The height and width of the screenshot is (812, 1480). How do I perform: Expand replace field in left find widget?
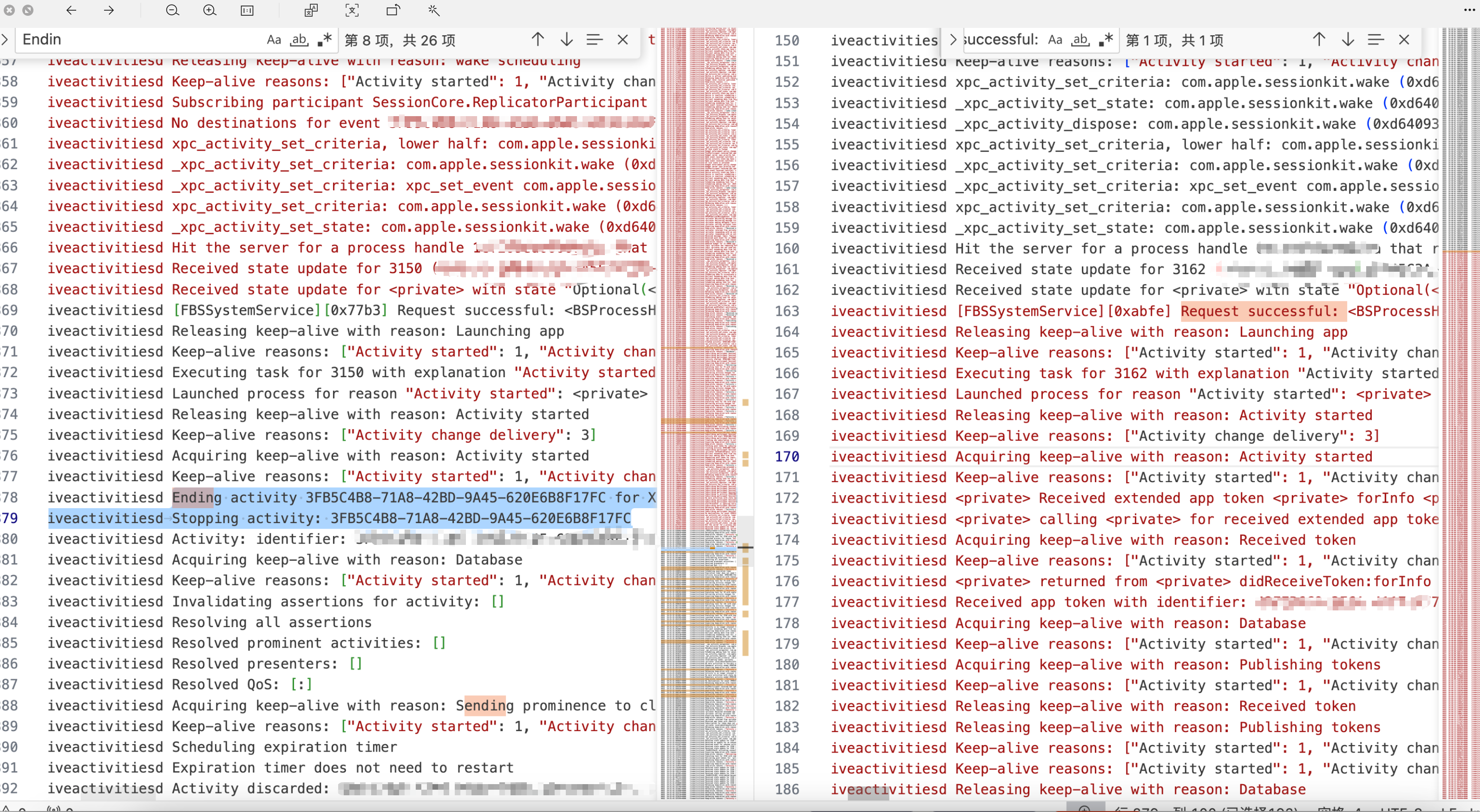(5, 39)
